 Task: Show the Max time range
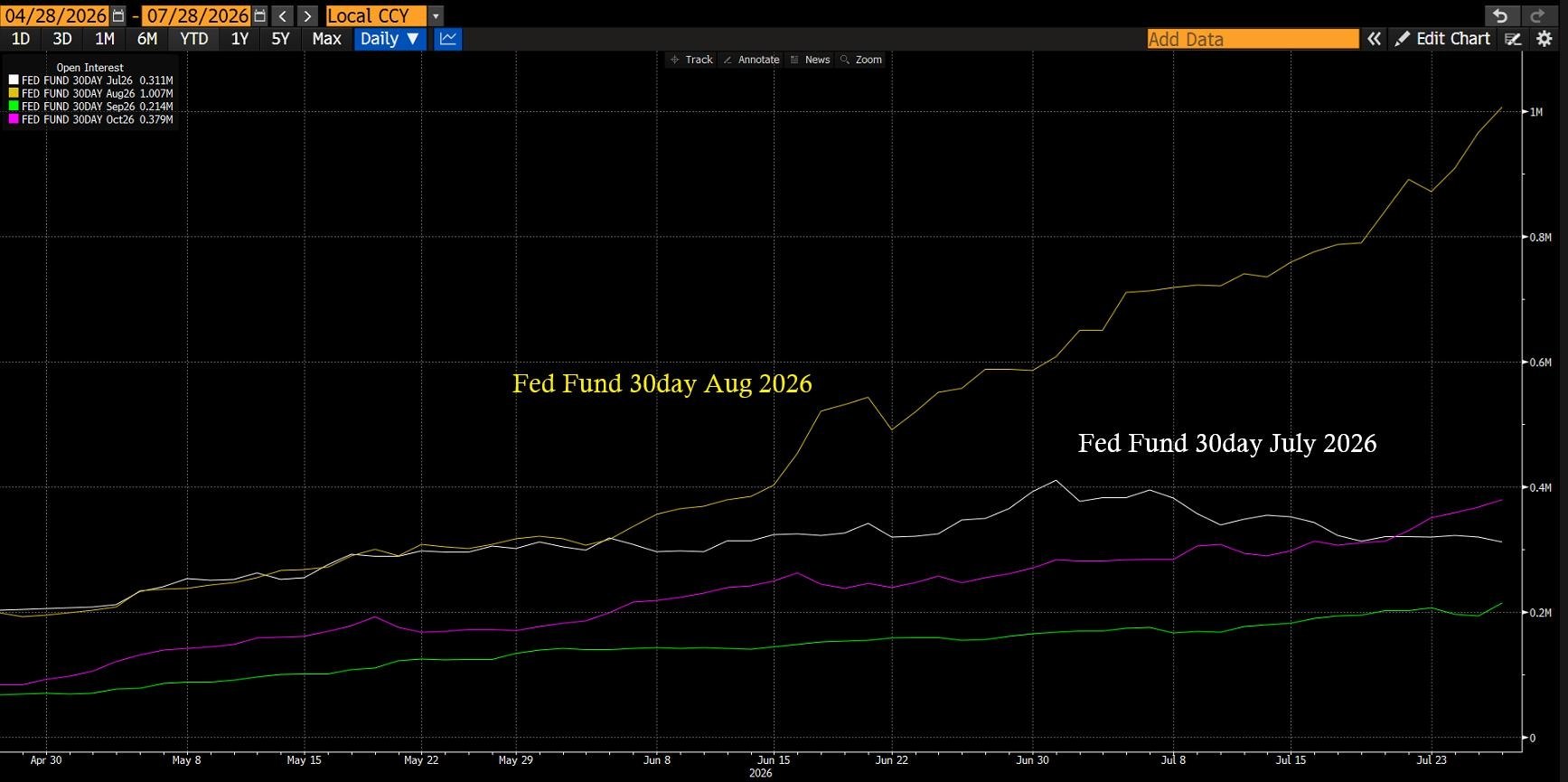click(326, 39)
